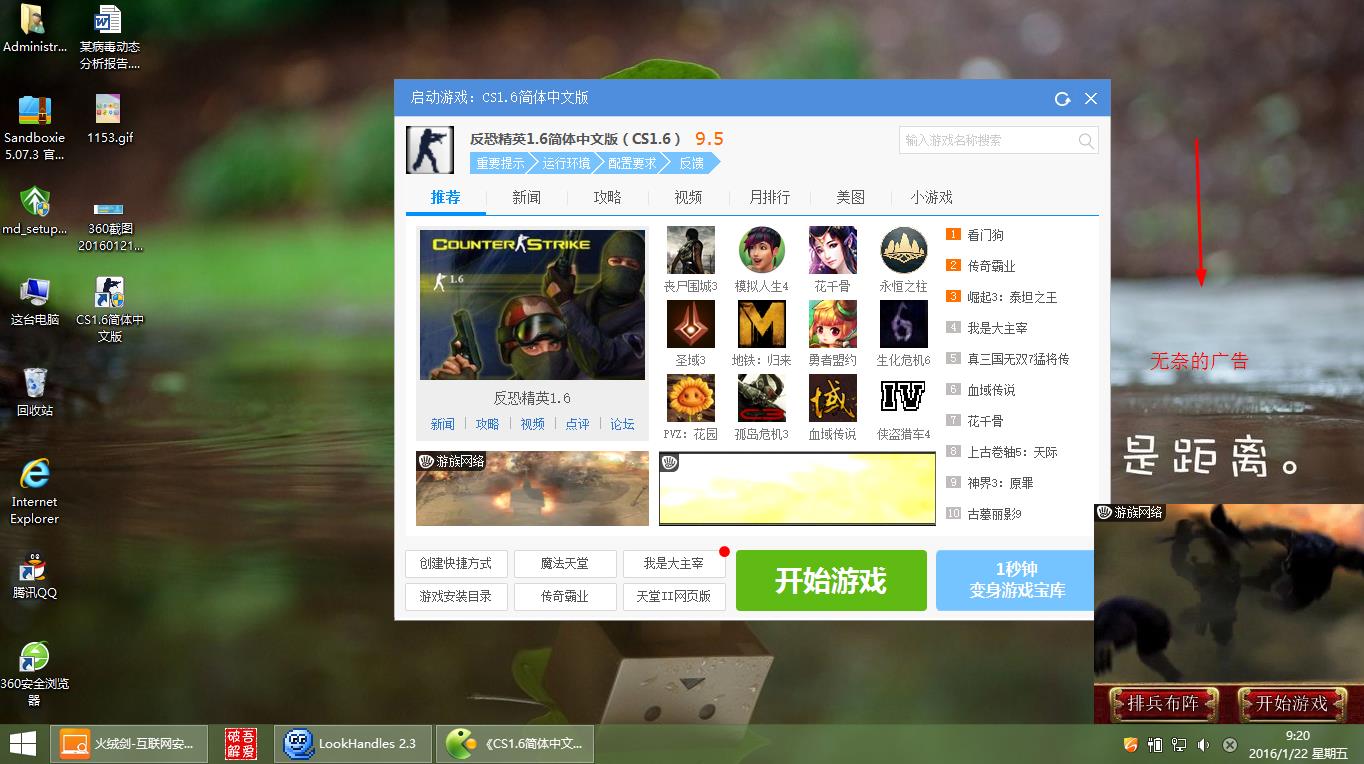
Task: Select the 攻略 tab
Action: [608, 197]
